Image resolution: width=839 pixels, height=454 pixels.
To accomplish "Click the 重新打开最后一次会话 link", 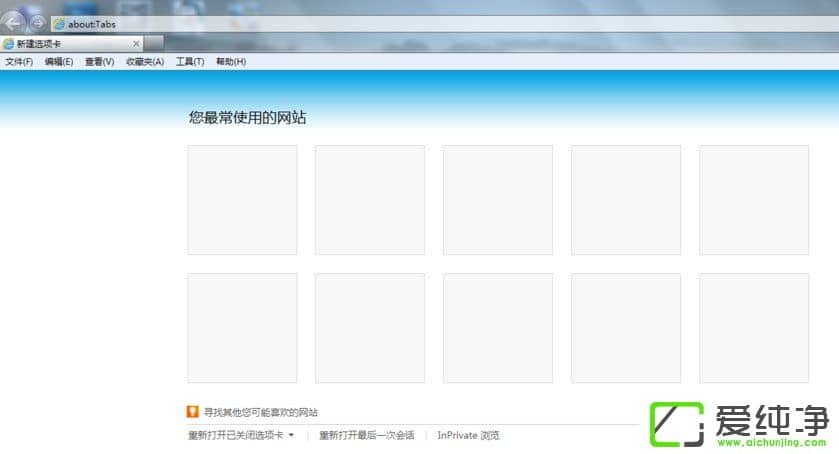I will (367, 435).
